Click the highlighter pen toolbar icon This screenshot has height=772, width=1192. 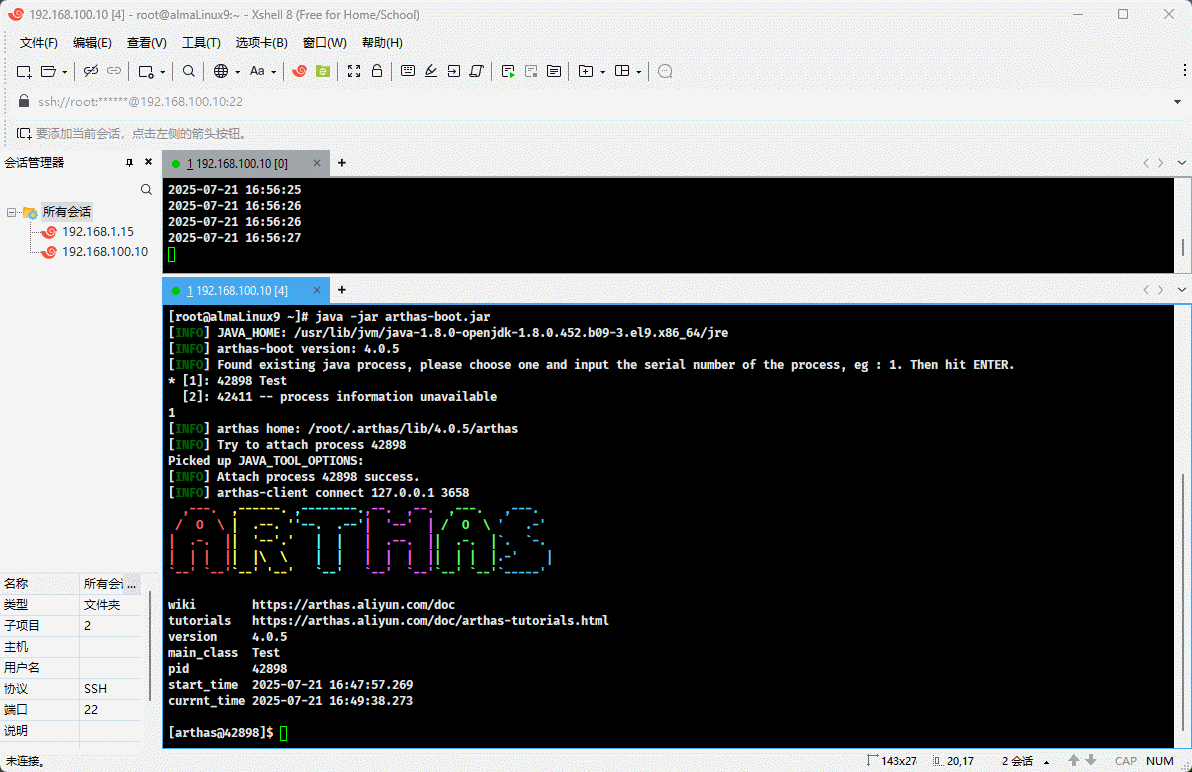[x=430, y=71]
